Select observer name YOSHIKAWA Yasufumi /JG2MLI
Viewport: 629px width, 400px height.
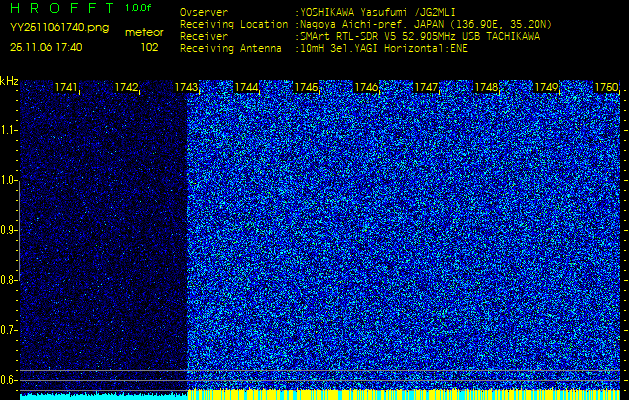(x=378, y=12)
